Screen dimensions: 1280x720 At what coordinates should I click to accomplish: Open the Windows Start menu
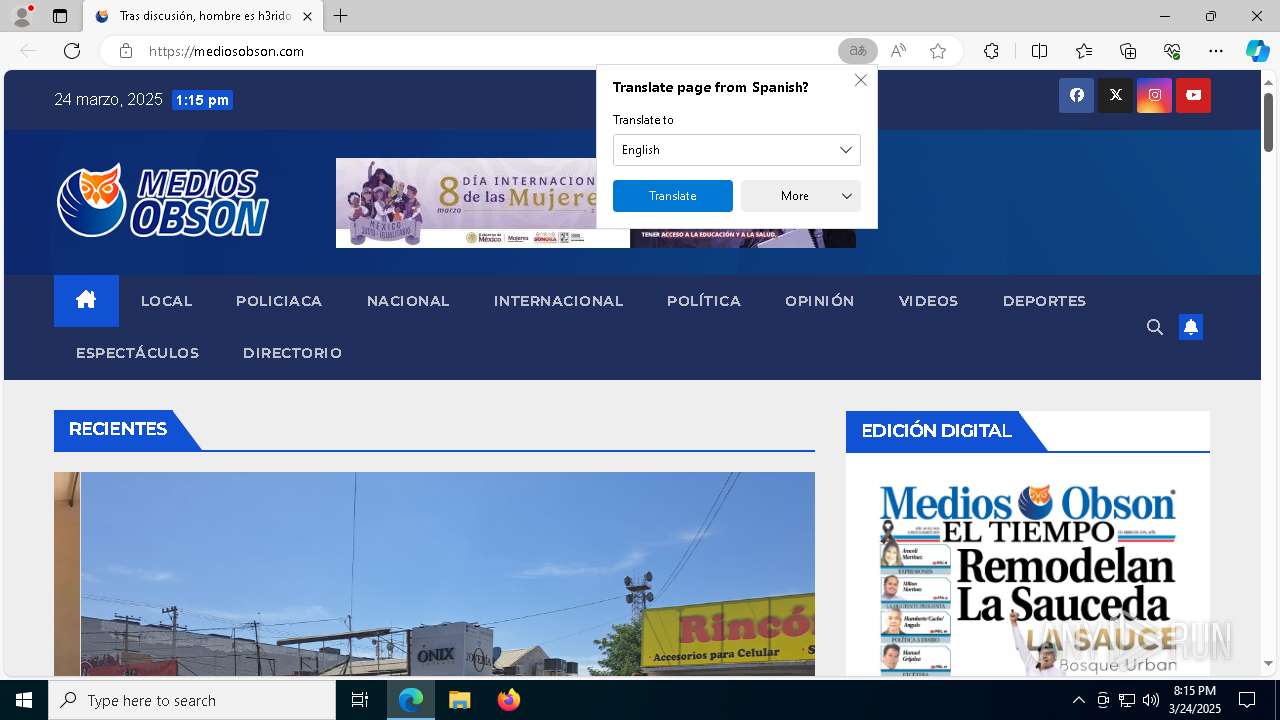point(24,700)
